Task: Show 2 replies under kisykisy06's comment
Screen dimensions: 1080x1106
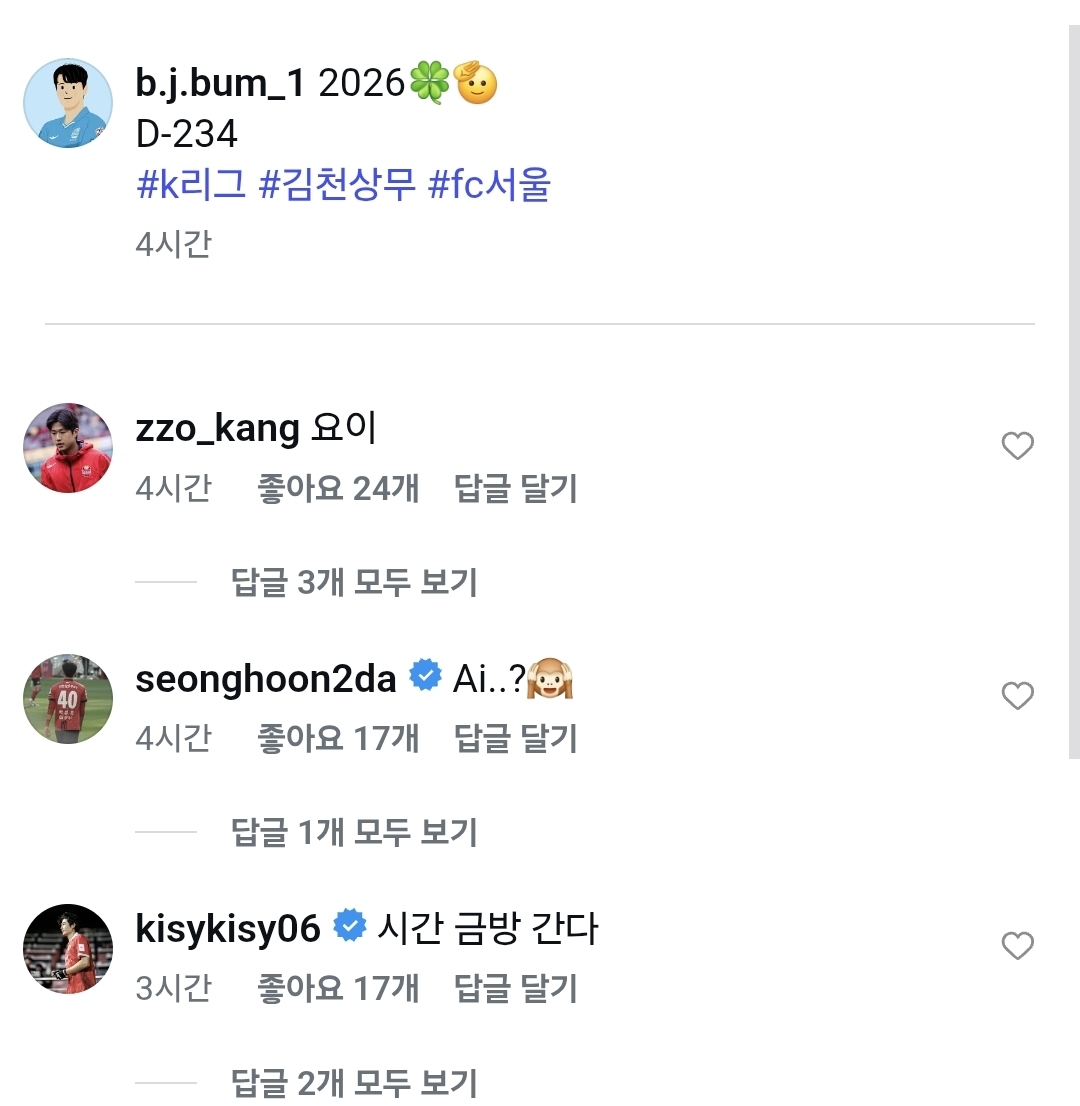Action: [354, 1082]
